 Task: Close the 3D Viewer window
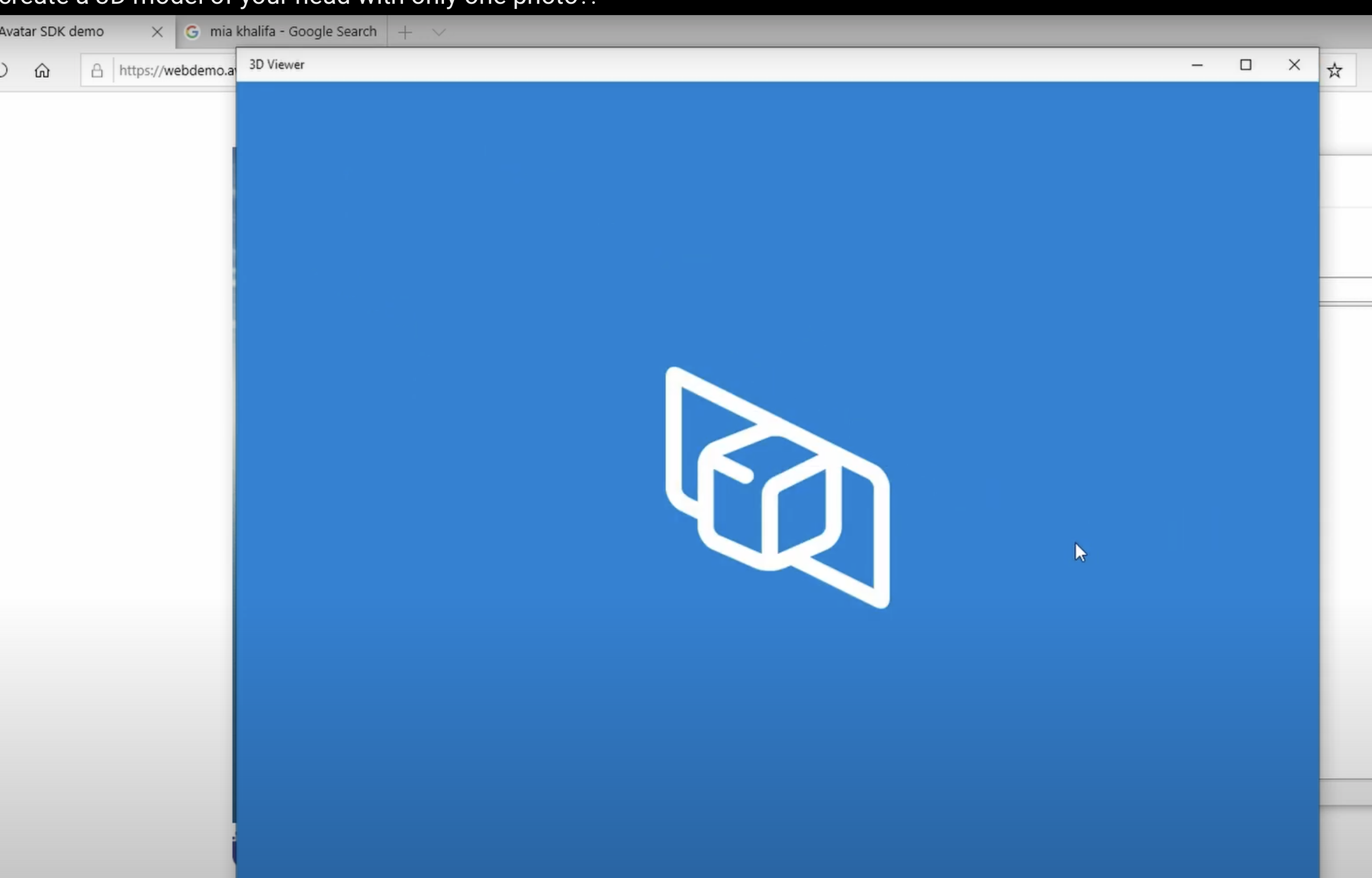[x=1294, y=65]
